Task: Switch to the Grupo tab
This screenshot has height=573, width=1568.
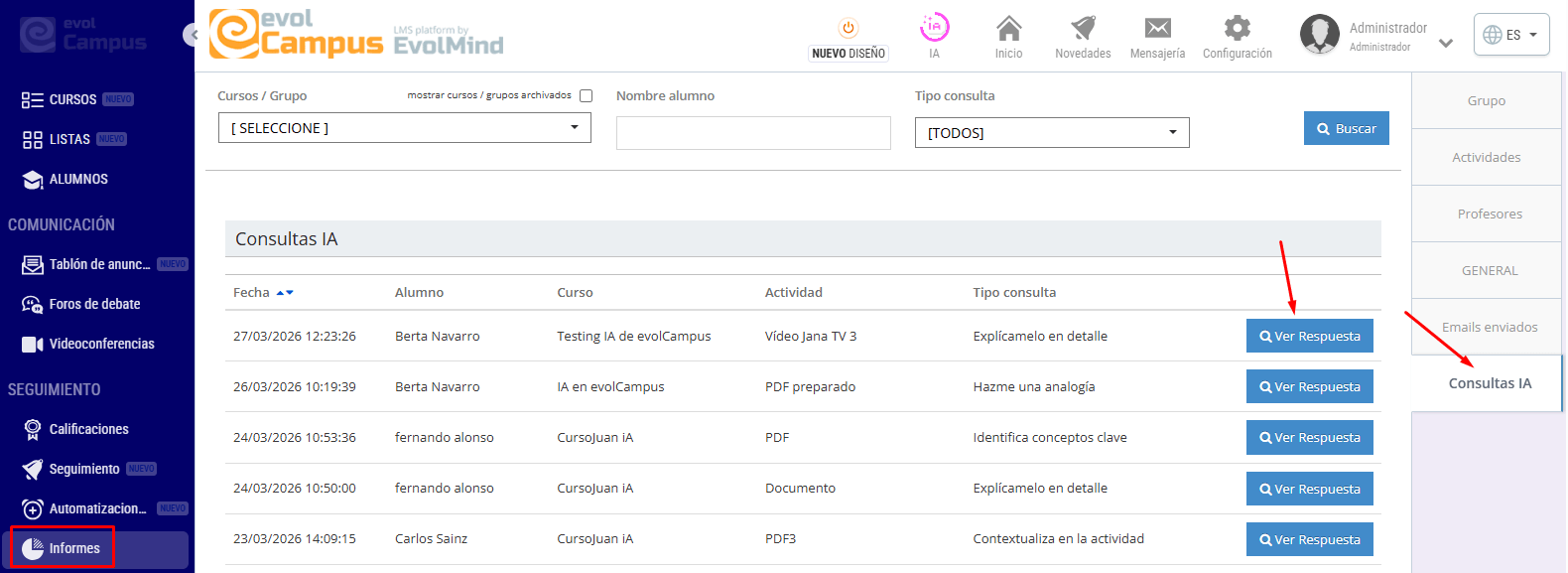Action: pyautogui.click(x=1487, y=100)
